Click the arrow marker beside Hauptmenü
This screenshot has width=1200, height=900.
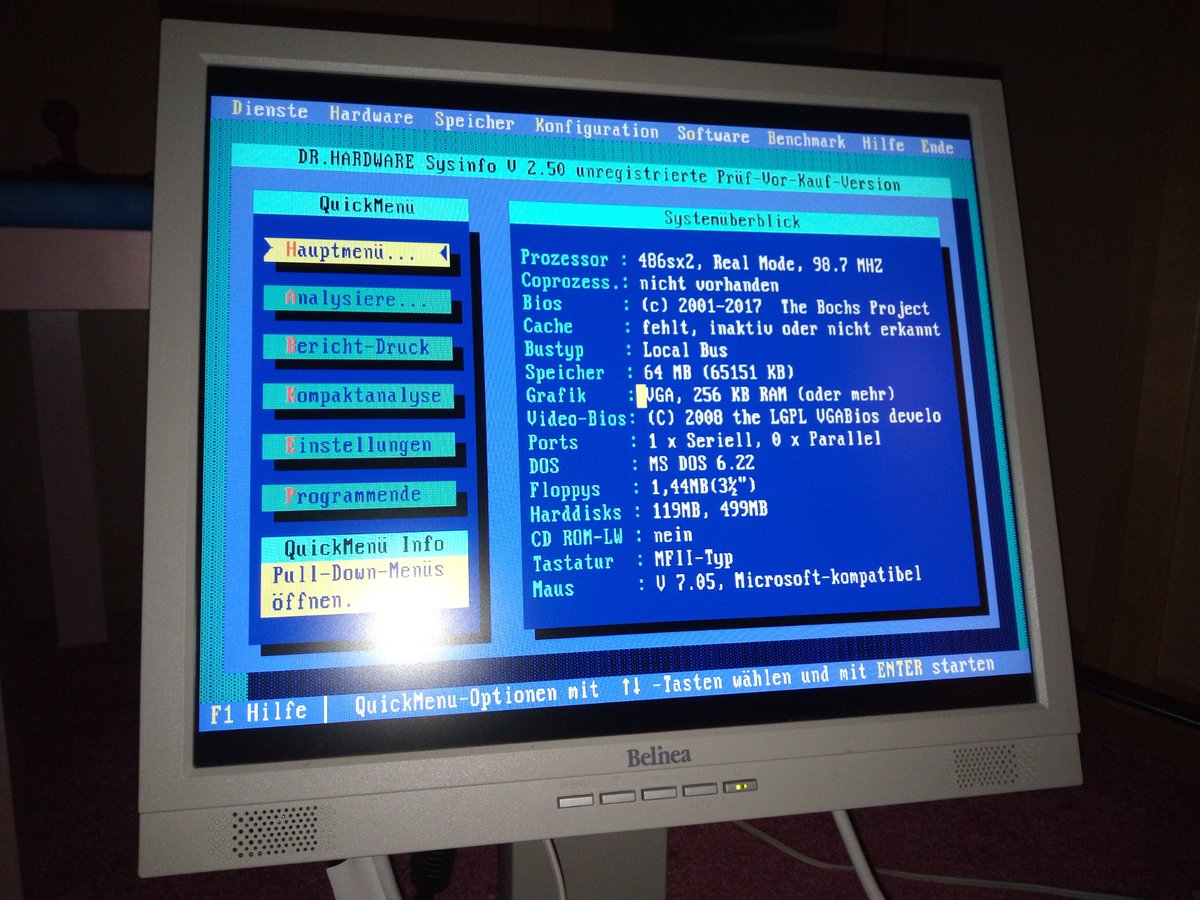tap(443, 252)
